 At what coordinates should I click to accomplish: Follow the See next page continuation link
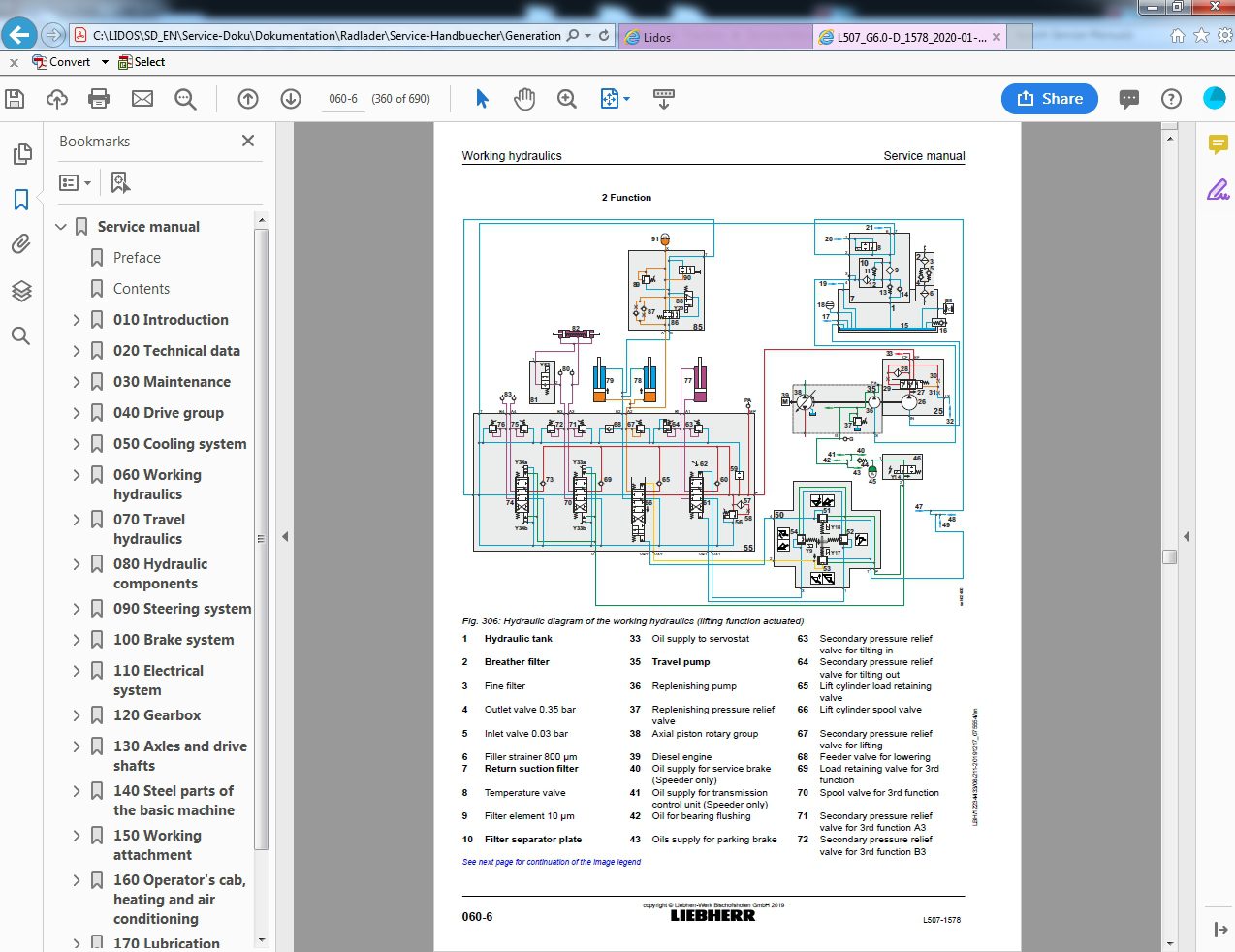click(x=552, y=862)
